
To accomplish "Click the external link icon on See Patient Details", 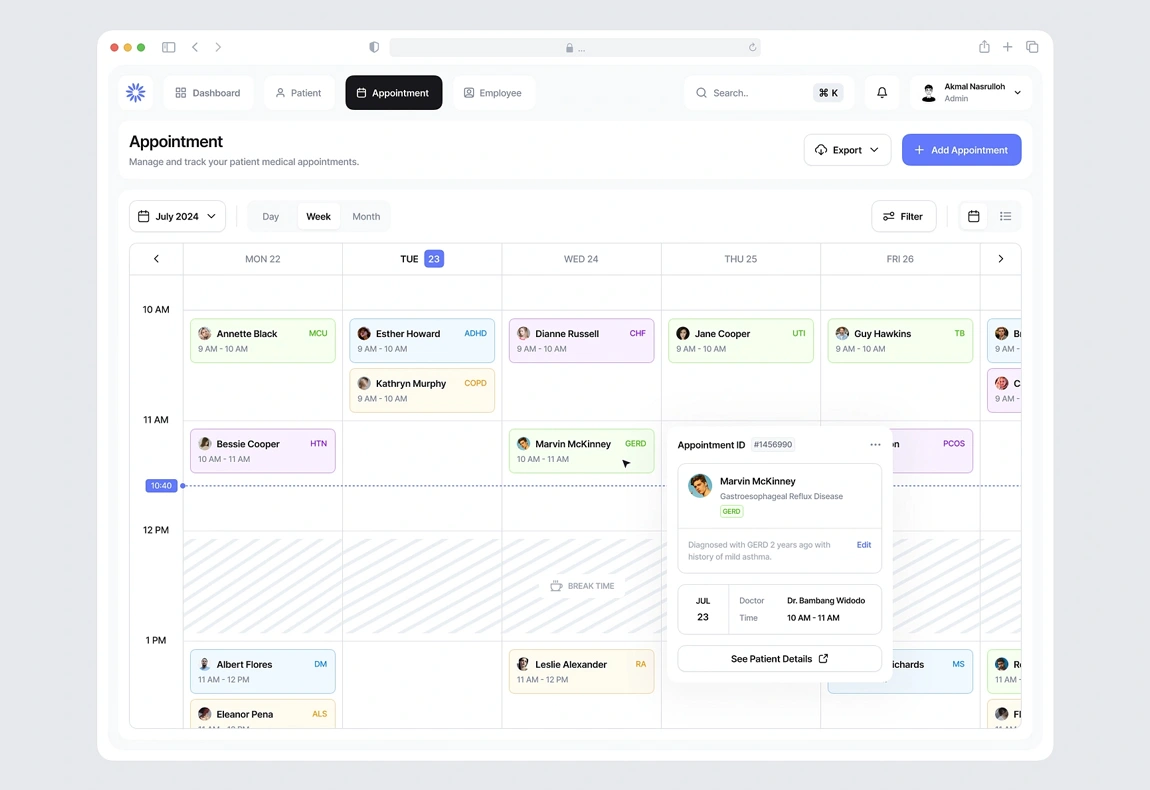I will pos(823,659).
